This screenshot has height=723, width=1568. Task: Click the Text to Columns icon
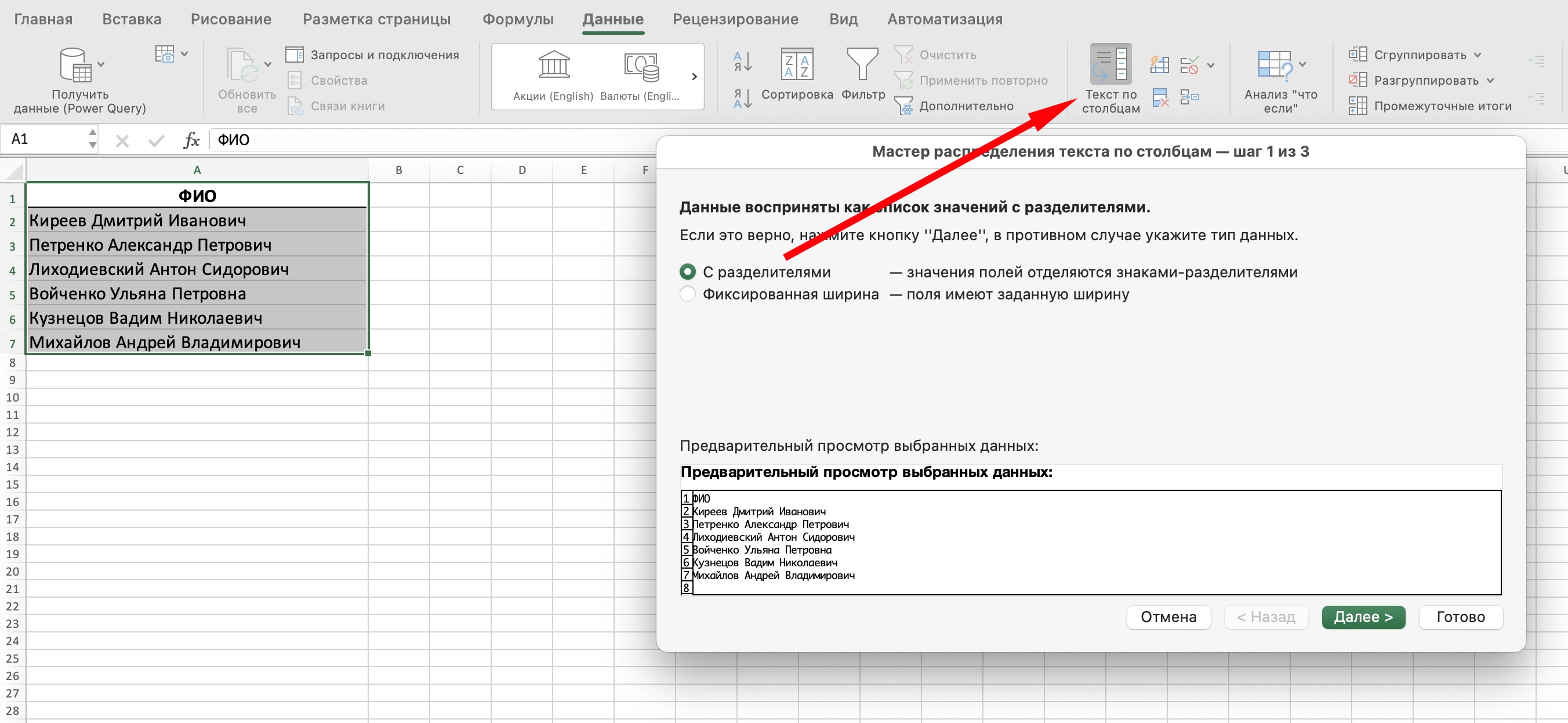click(x=1110, y=64)
